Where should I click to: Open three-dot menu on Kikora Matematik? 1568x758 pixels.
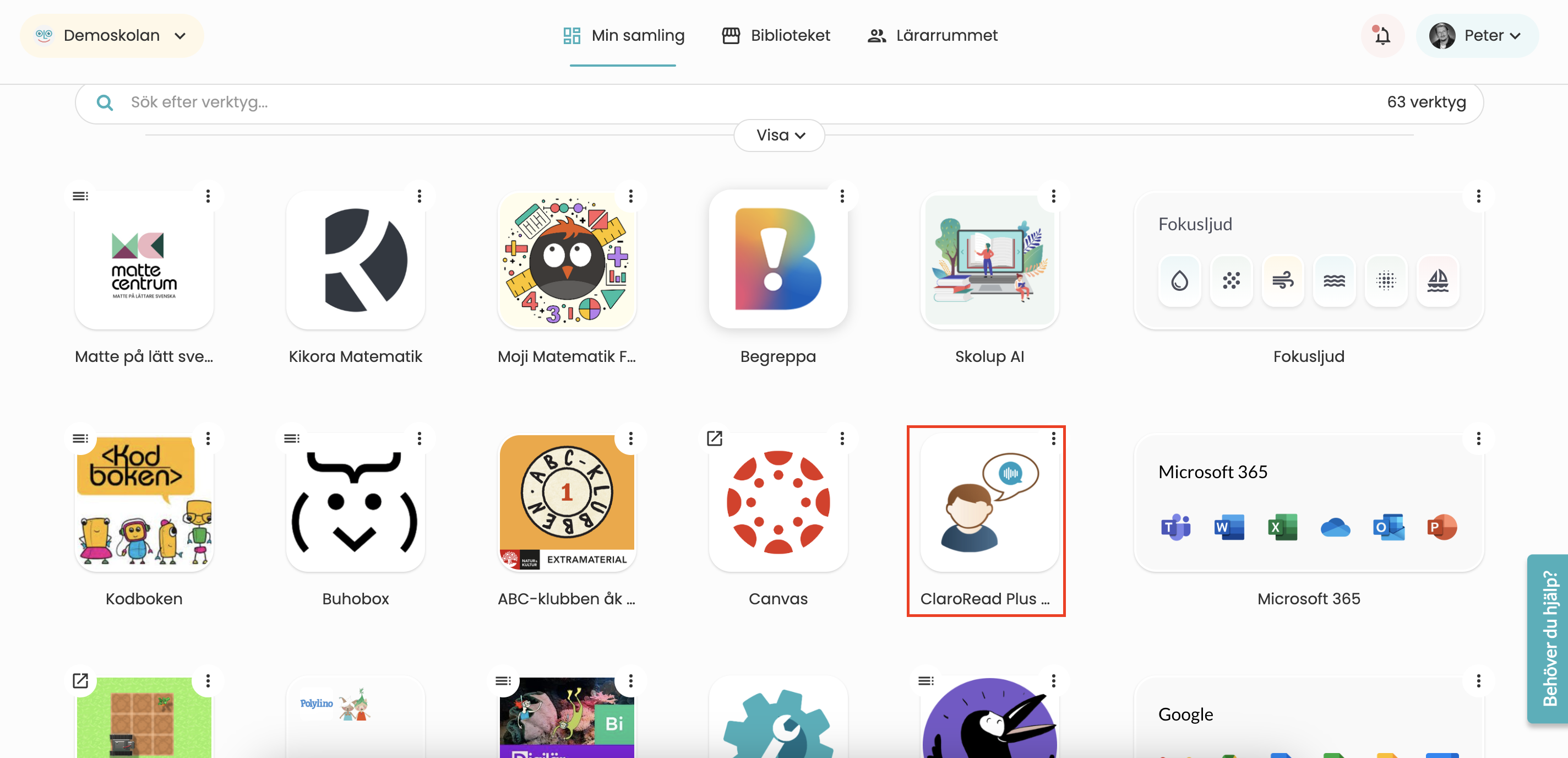pyautogui.click(x=420, y=196)
